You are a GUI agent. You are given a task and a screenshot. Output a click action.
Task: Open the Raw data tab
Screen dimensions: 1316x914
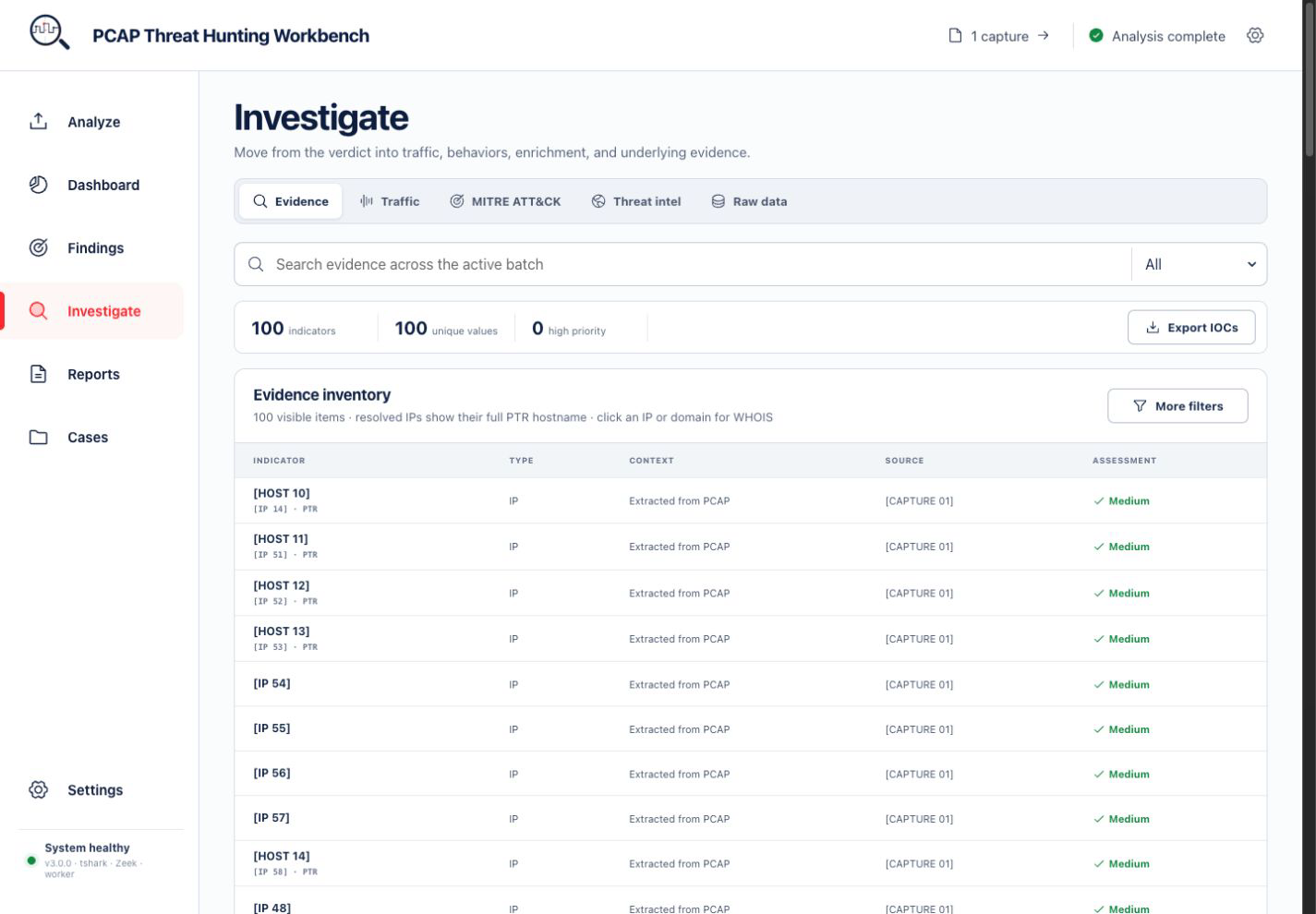(749, 201)
